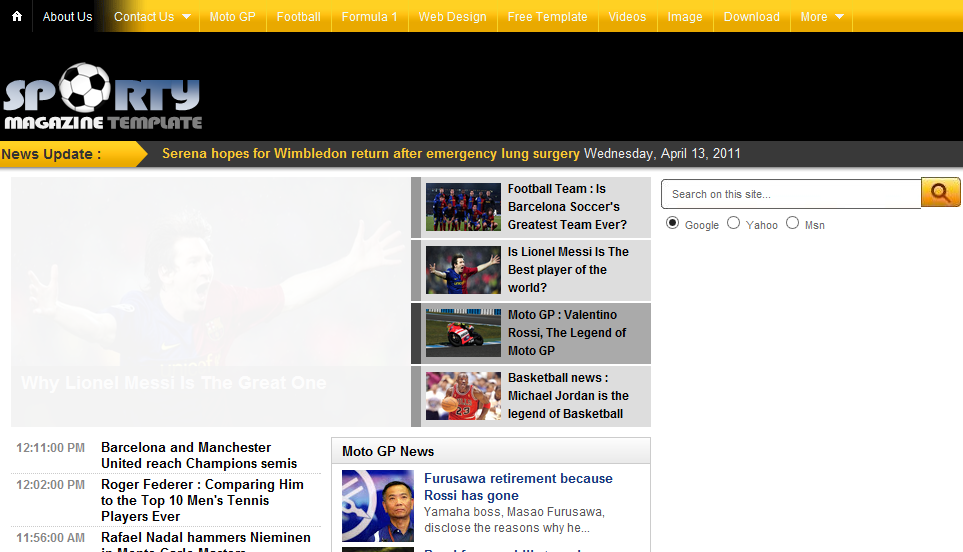The height and width of the screenshot is (552, 963).
Task: Open the Moto GP menu item
Action: click(x=233, y=17)
